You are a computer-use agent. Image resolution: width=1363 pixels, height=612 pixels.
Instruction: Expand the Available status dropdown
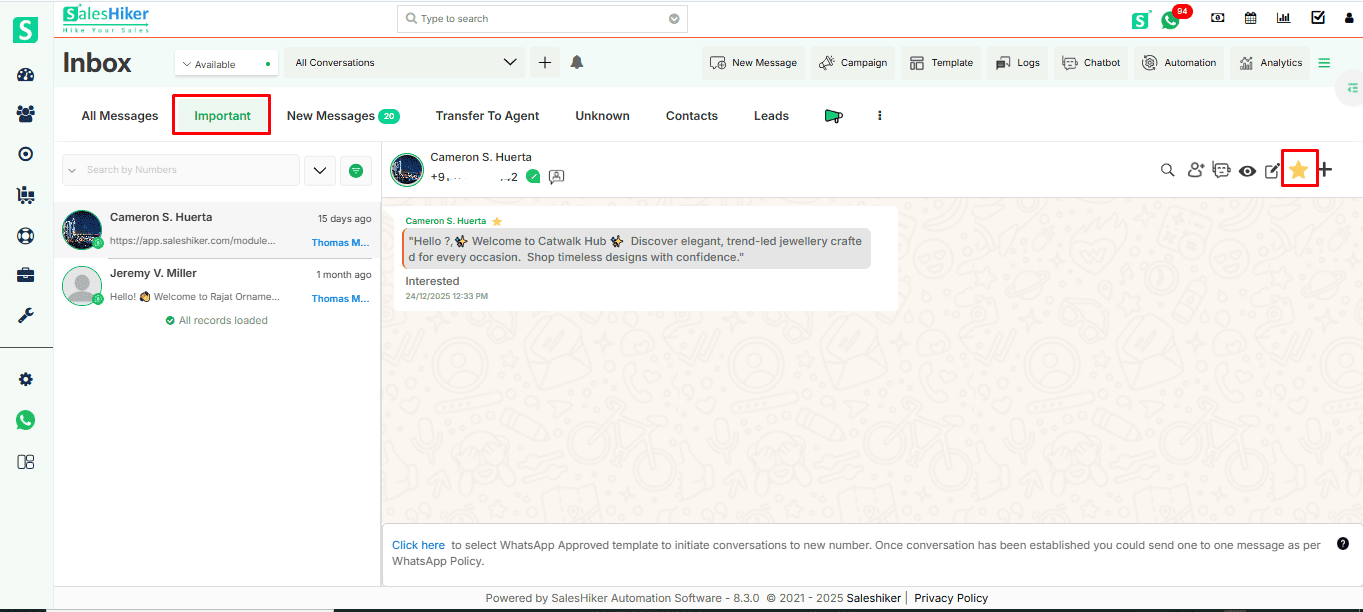point(226,64)
